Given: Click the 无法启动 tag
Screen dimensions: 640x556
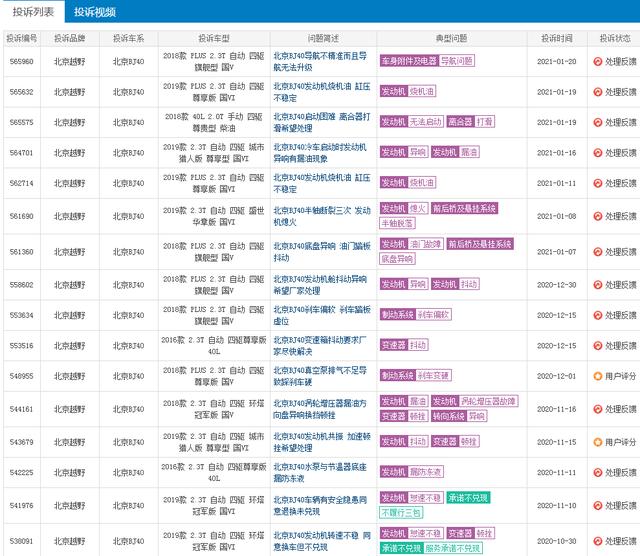Looking at the screenshot, I should point(426,122).
